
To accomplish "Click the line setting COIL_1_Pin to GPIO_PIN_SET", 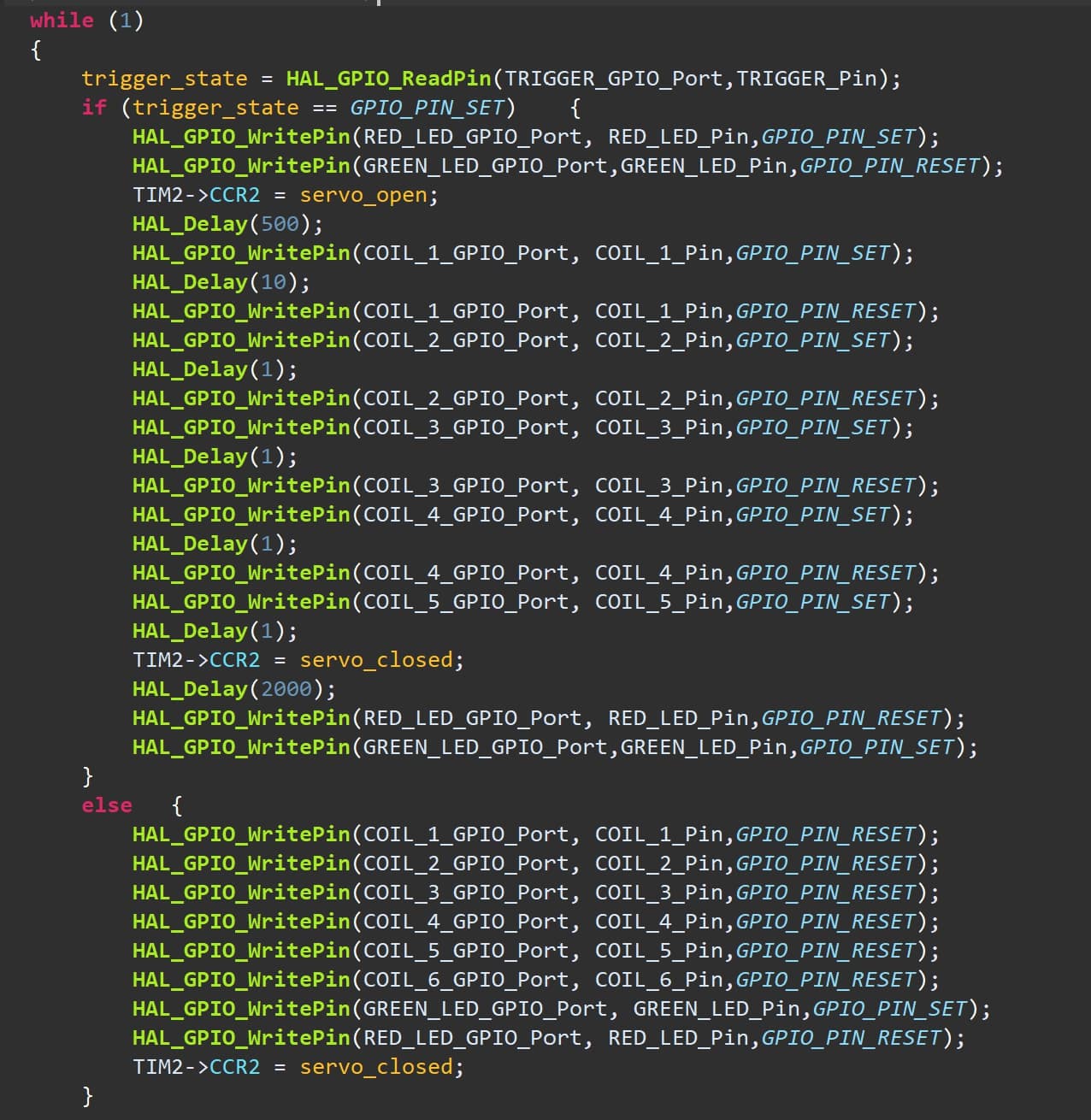I will tap(522, 253).
